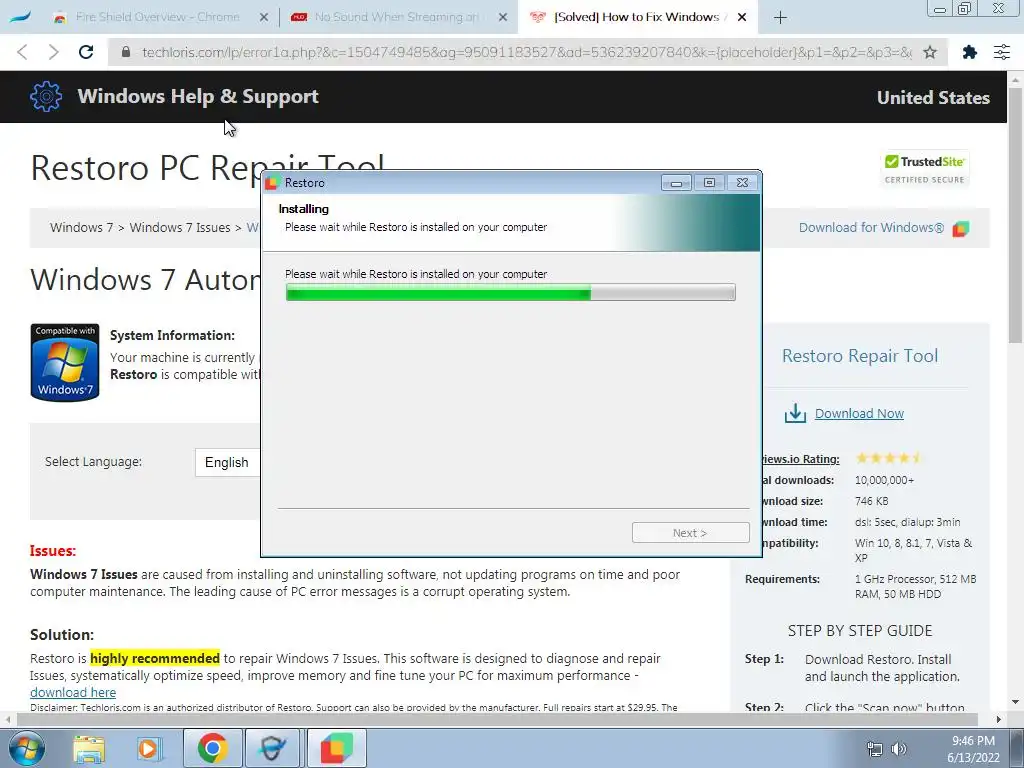Image resolution: width=1024 pixels, height=768 pixels.
Task: Close the No Sound When Streaming tab
Action: coord(503,18)
